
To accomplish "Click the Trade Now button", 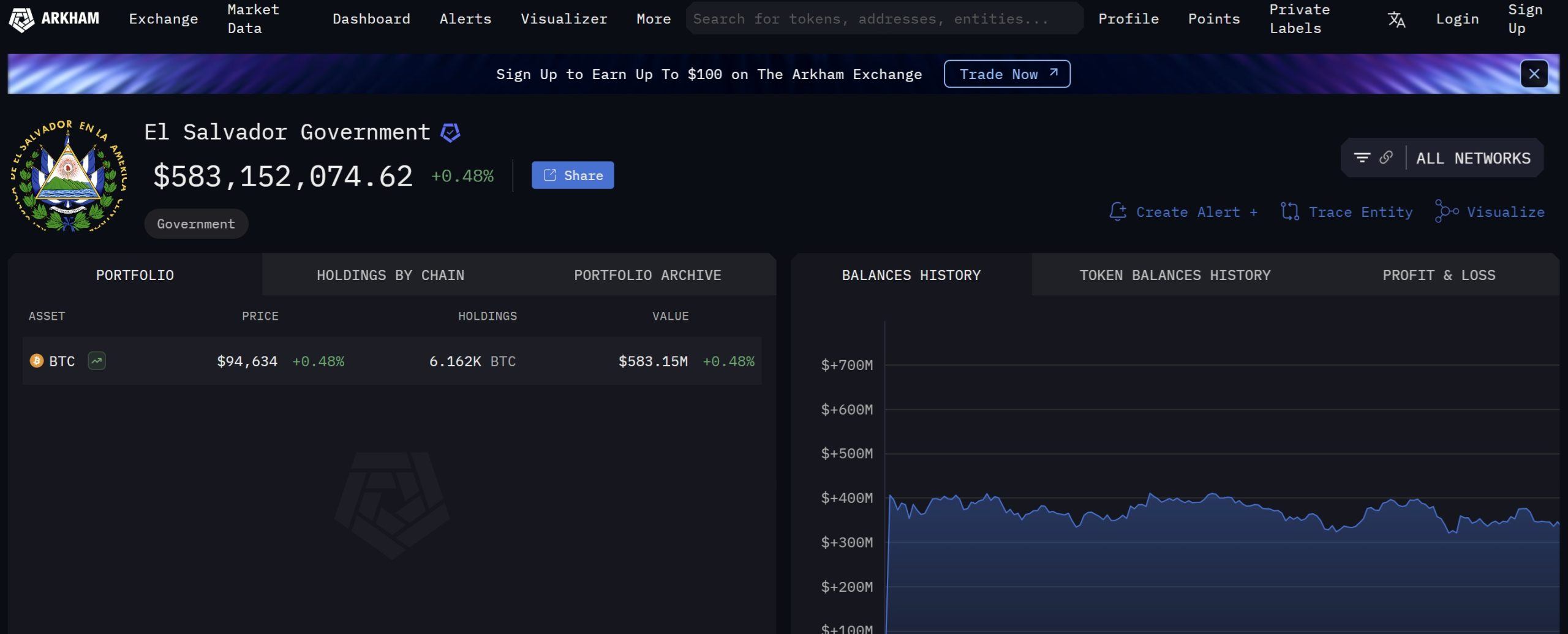I will pos(1007,74).
